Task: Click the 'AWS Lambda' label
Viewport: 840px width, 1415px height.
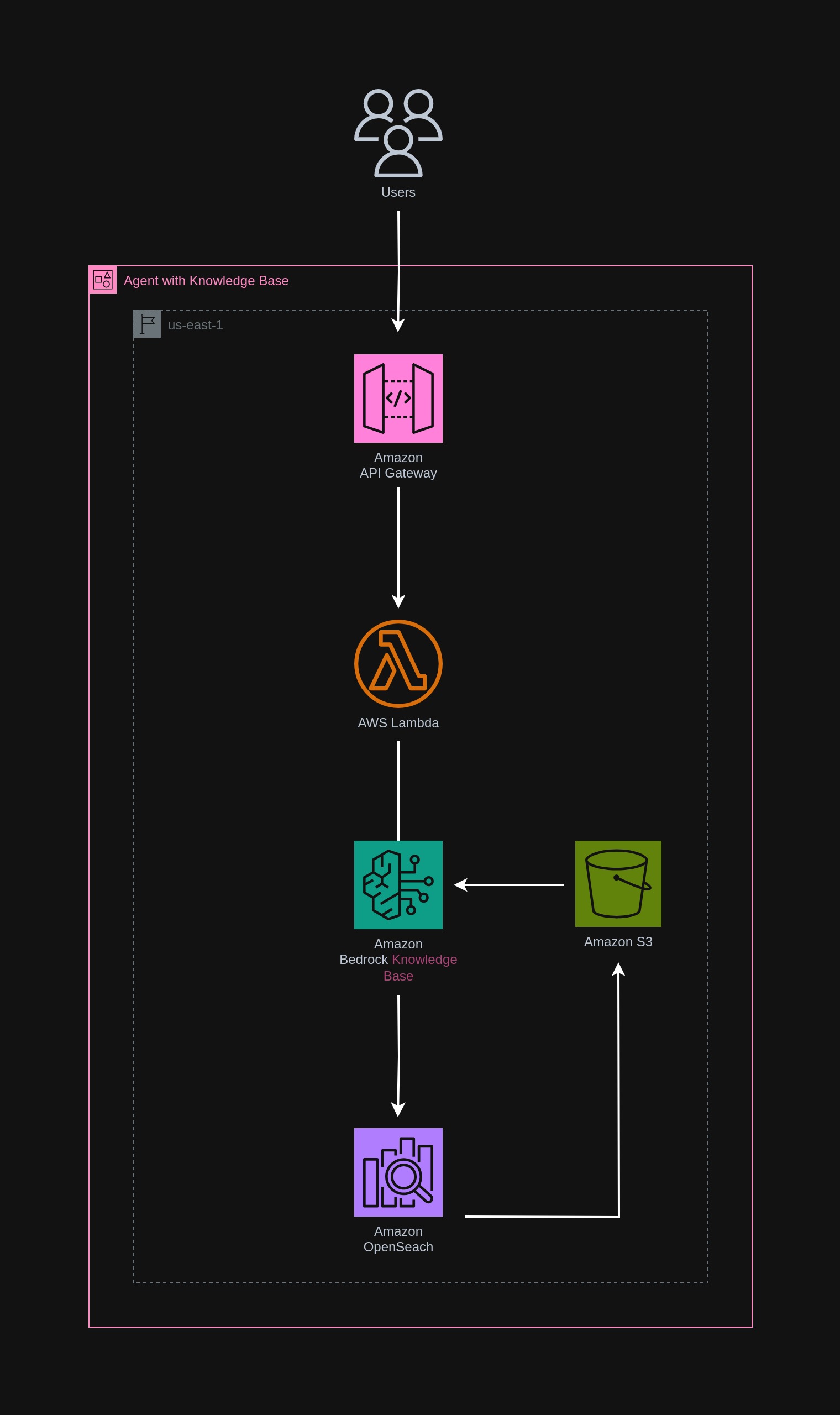Action: (x=398, y=723)
